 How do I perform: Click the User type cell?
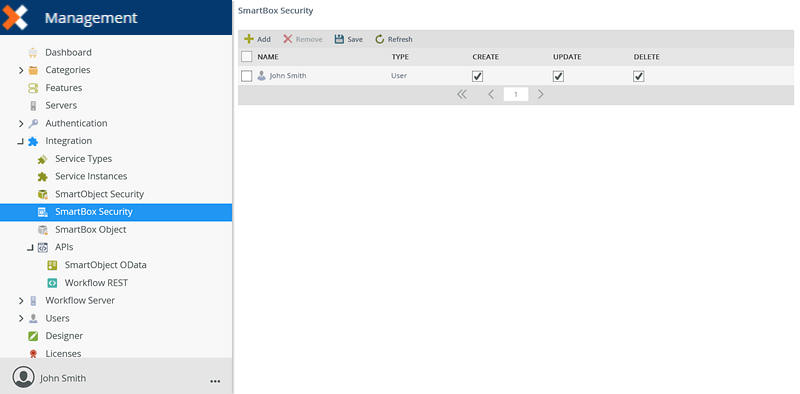(x=399, y=76)
